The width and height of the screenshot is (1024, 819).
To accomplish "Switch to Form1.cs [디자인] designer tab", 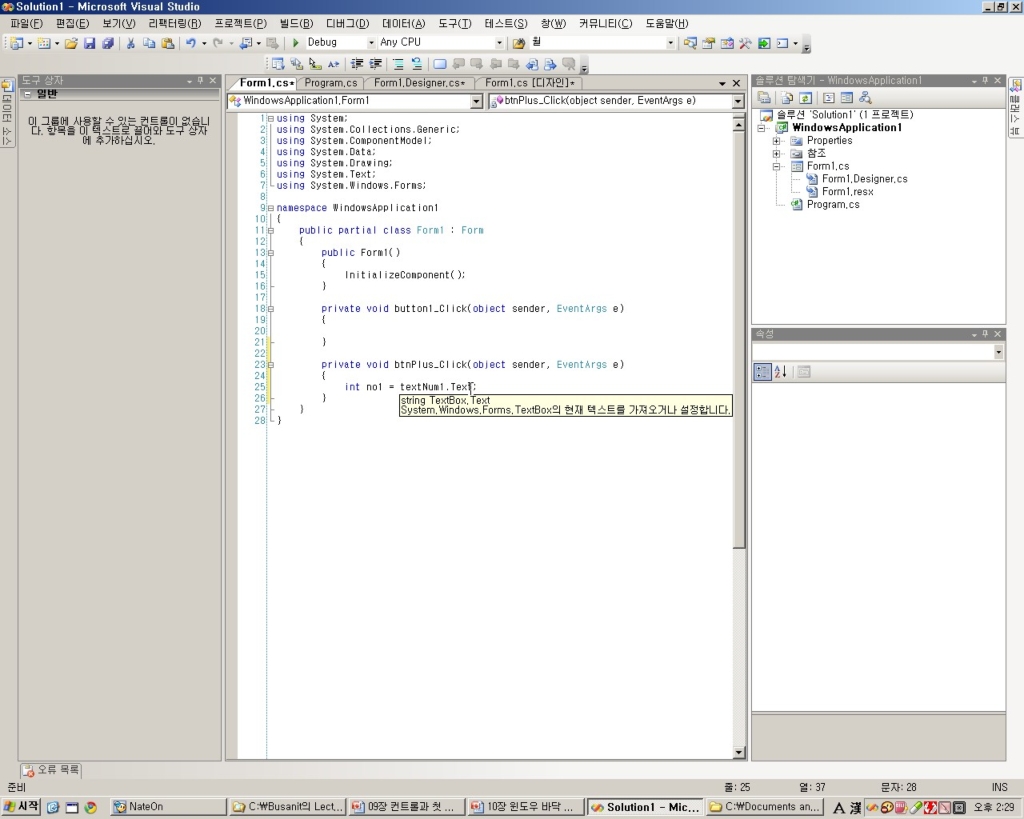I will coord(530,83).
